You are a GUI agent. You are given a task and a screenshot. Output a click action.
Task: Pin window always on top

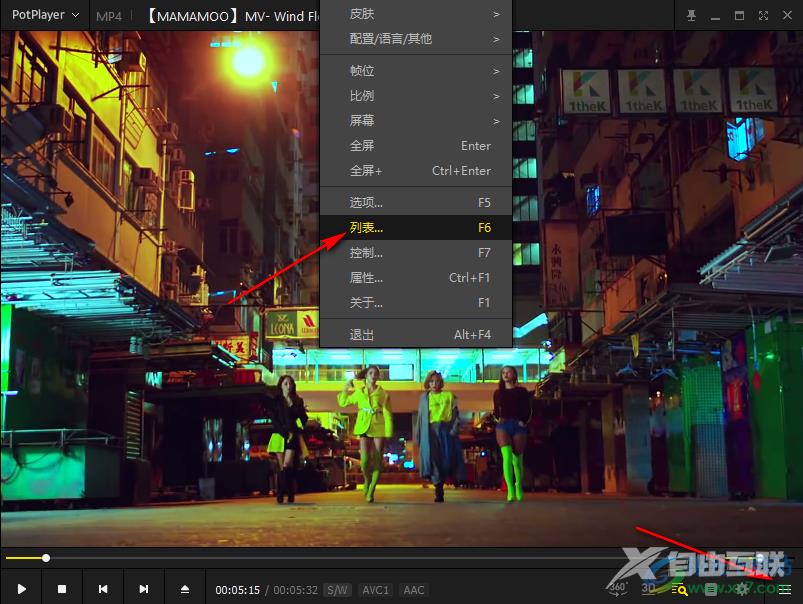[x=691, y=15]
